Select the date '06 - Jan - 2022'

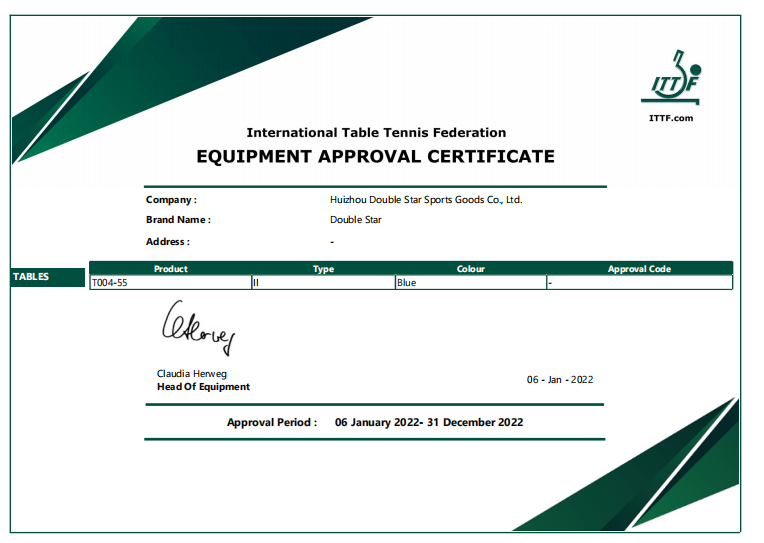[x=560, y=380]
